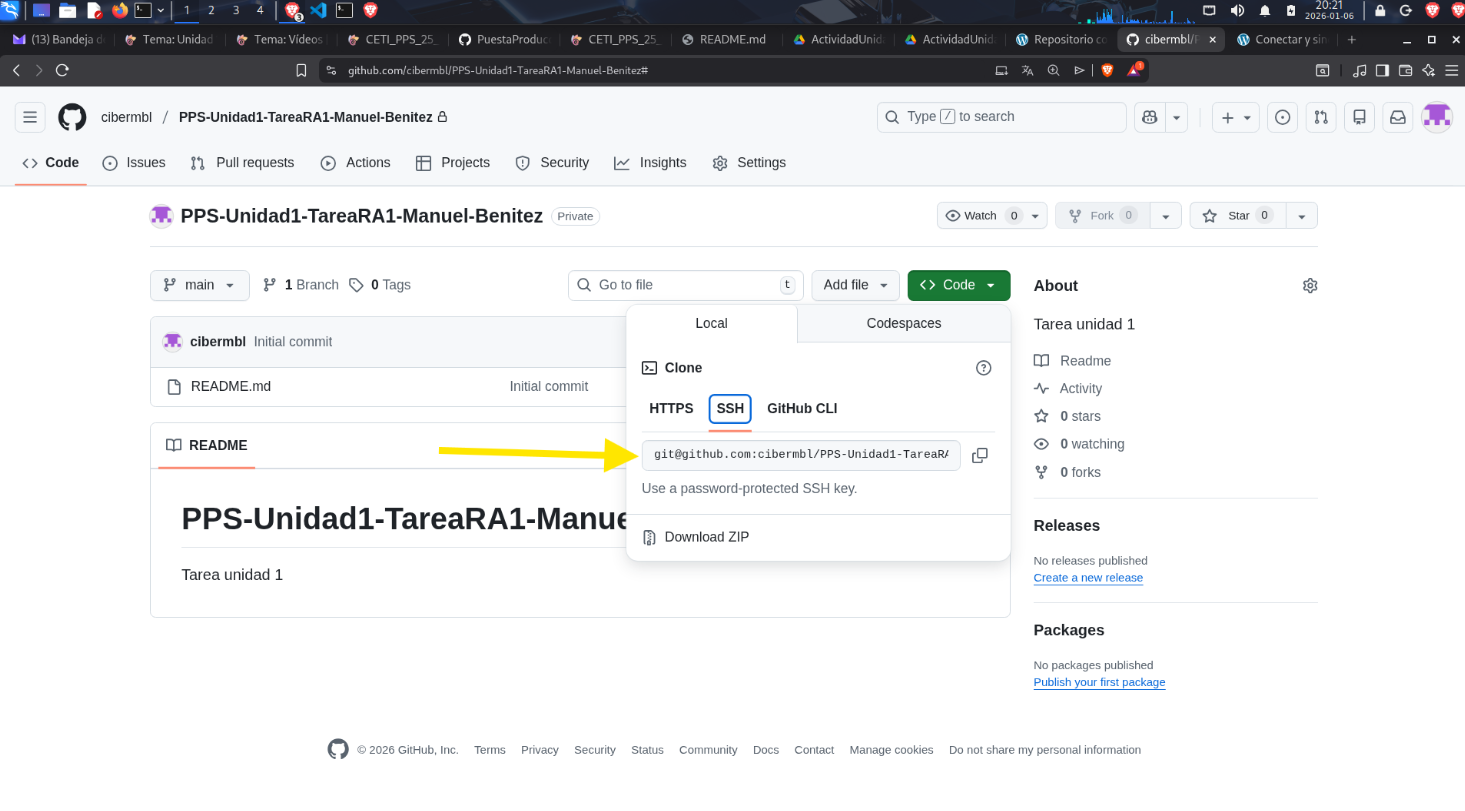Open the repository Settings tab
The height and width of the screenshot is (811, 1465).
click(x=749, y=163)
